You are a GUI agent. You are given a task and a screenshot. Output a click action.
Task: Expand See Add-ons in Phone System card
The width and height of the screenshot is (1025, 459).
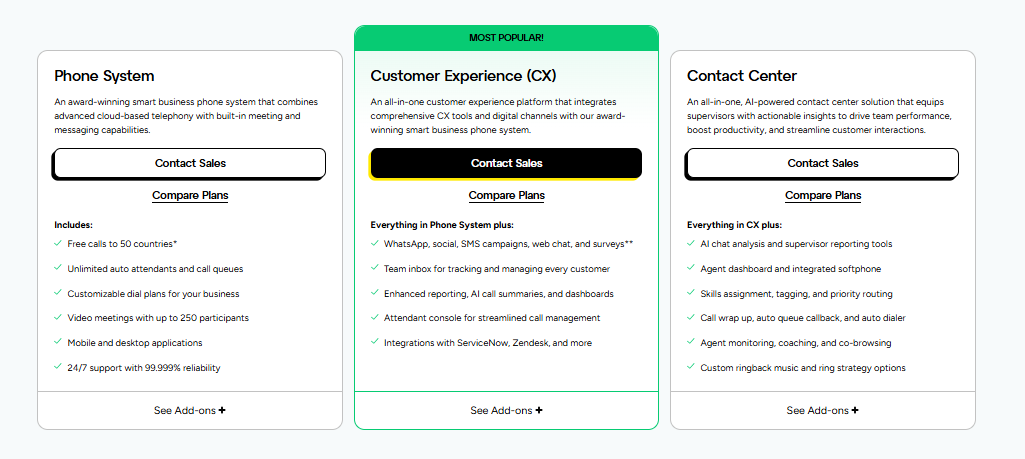[190, 410]
